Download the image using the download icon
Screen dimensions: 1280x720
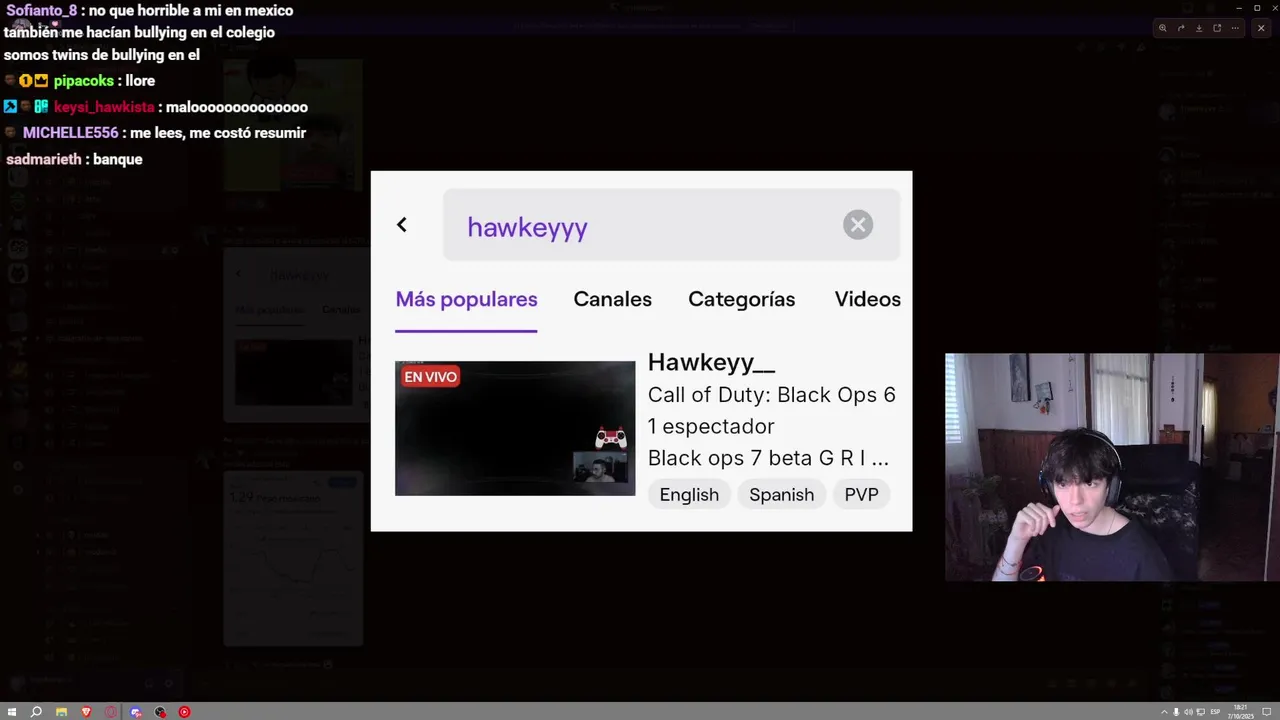[x=1199, y=28]
